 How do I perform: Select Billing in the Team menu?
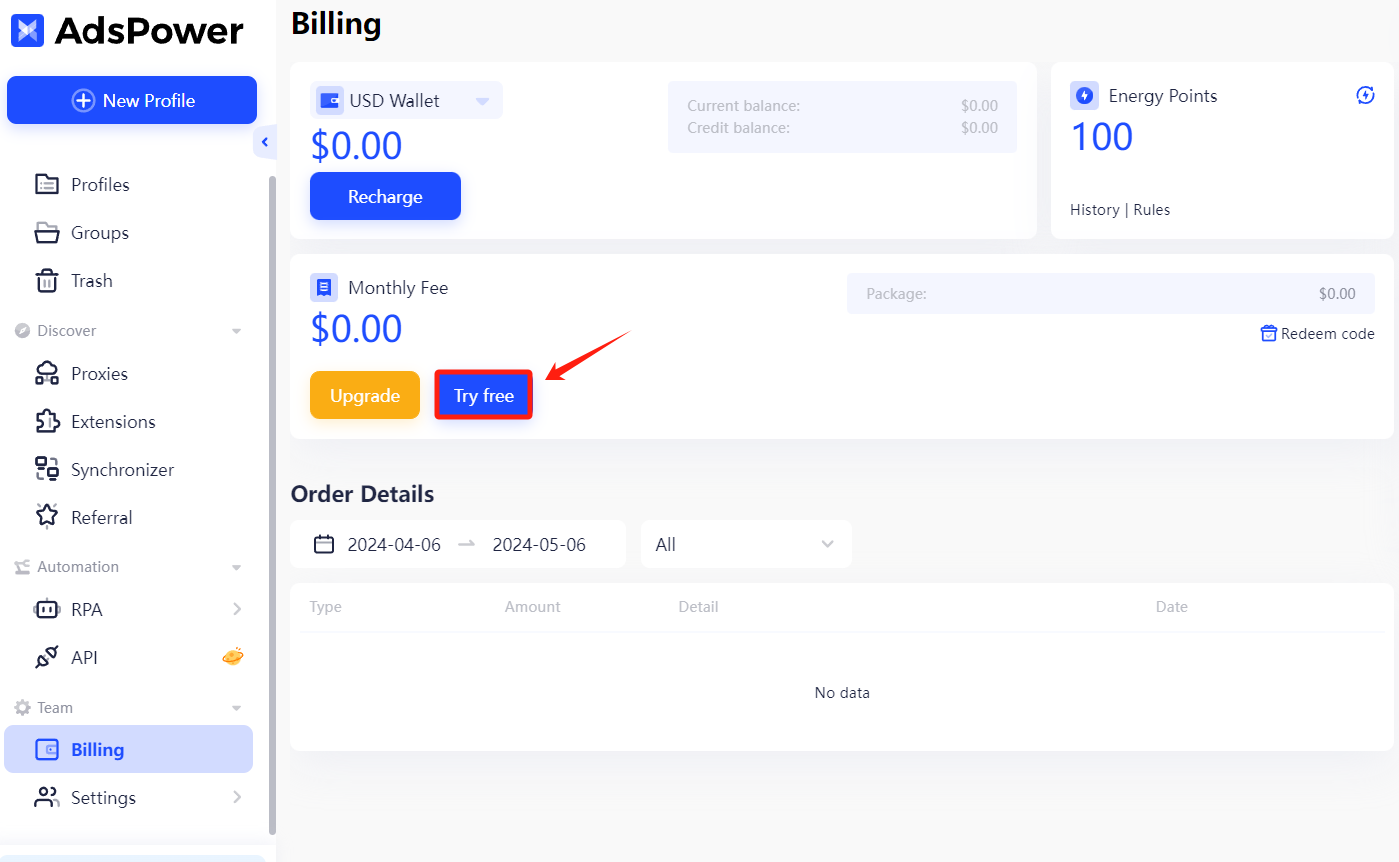pos(95,748)
